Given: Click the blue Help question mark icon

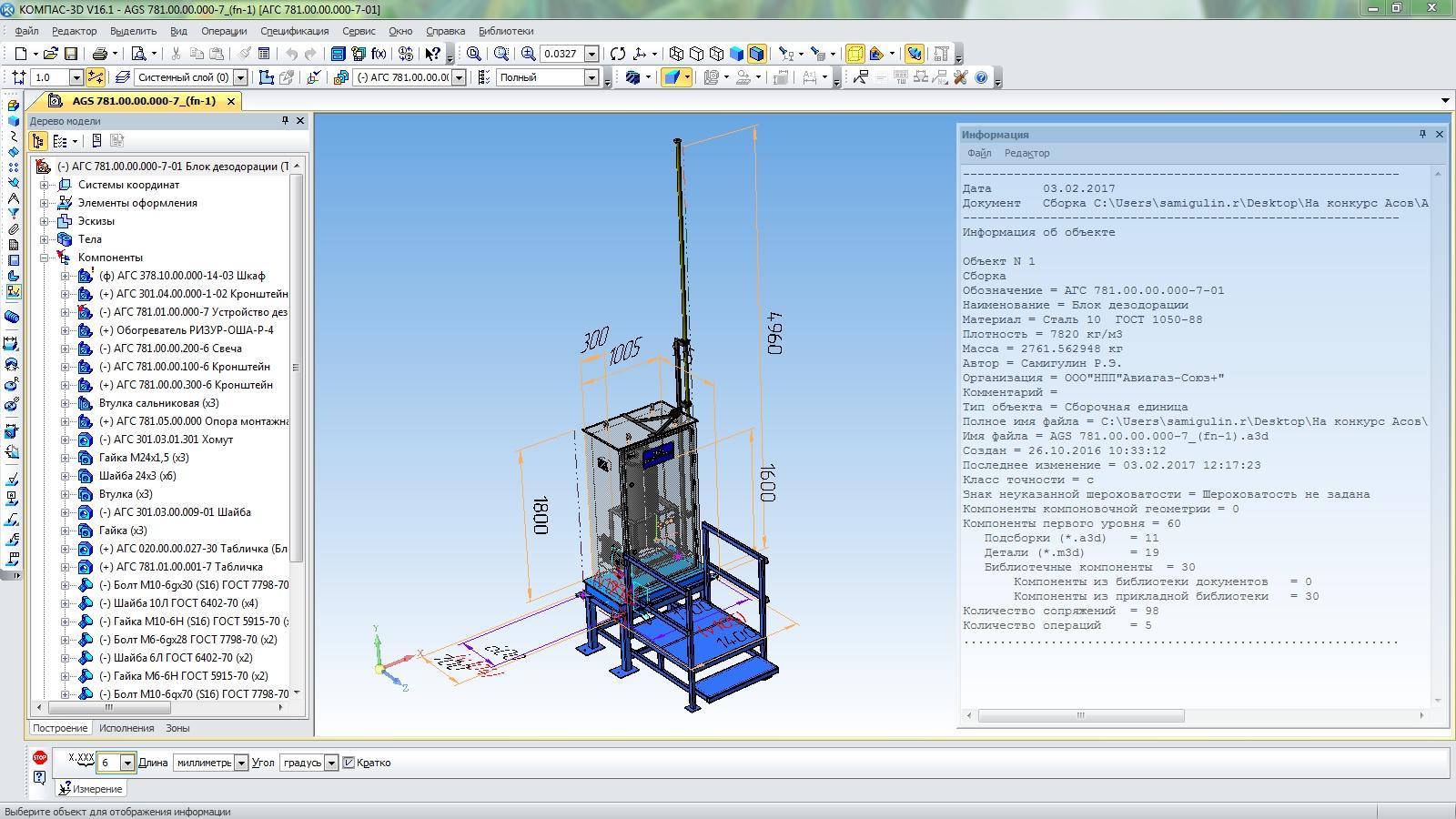Looking at the screenshot, I should (x=981, y=77).
